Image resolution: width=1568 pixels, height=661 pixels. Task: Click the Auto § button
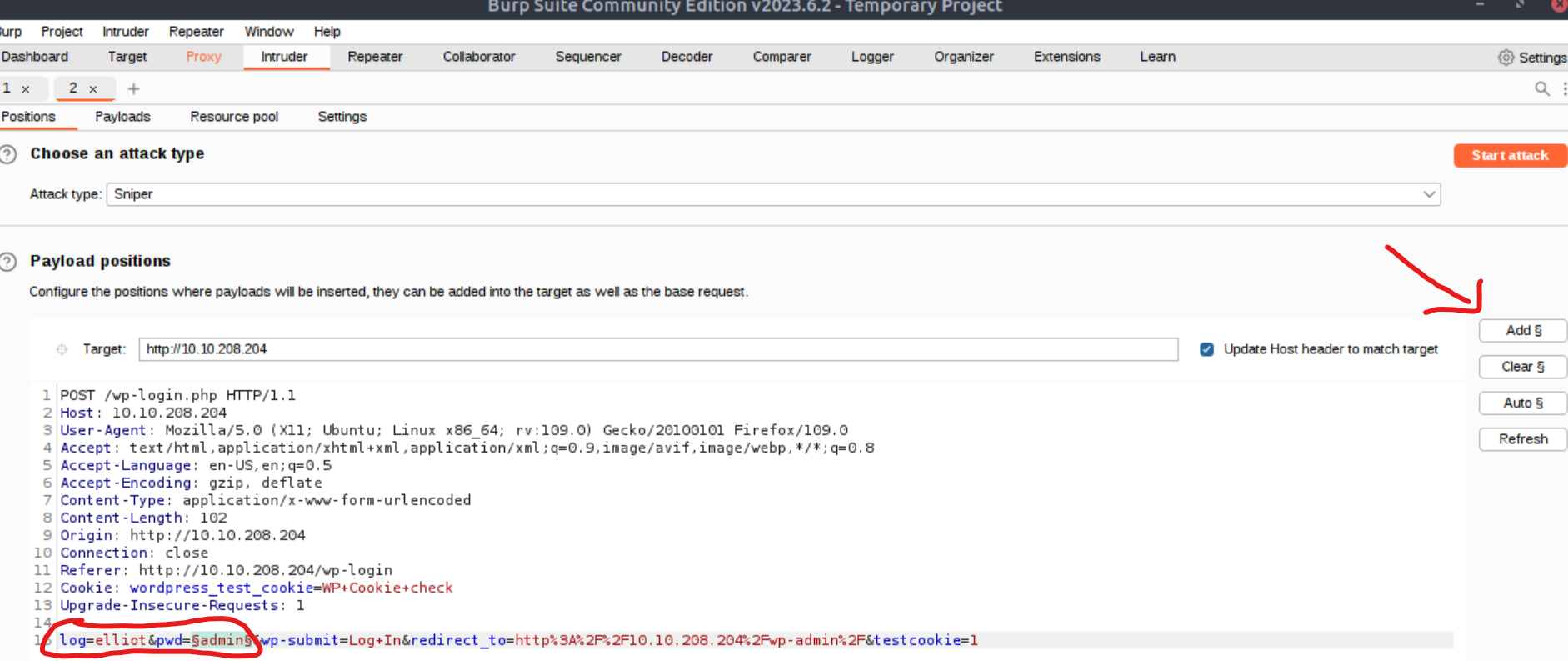[x=1523, y=403]
